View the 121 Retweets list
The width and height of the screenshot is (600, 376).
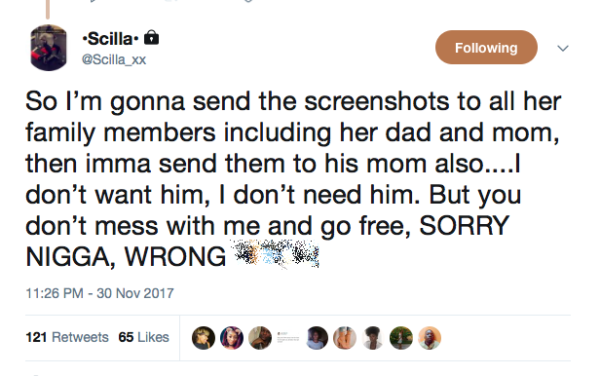pos(67,337)
